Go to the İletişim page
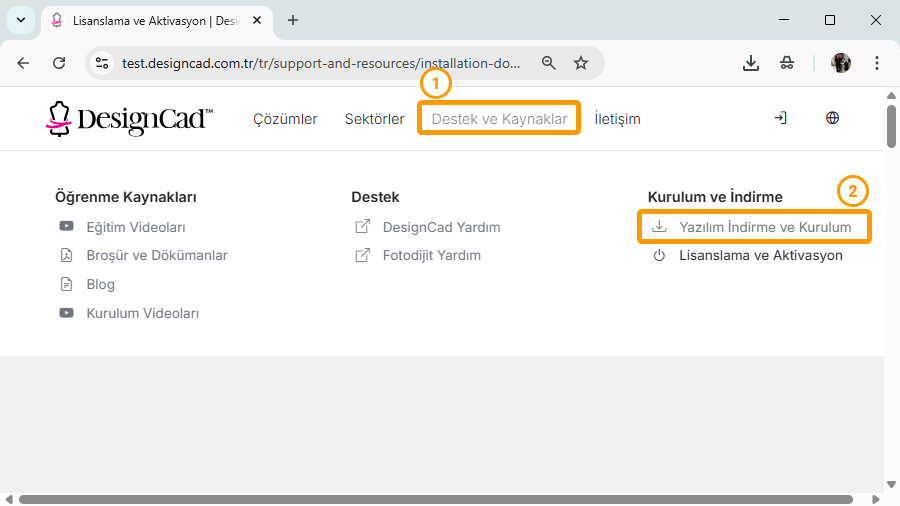 (617, 119)
